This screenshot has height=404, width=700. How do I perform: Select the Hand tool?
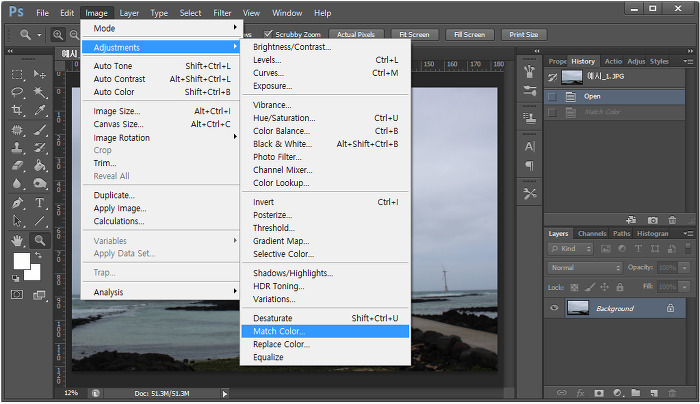(17, 241)
